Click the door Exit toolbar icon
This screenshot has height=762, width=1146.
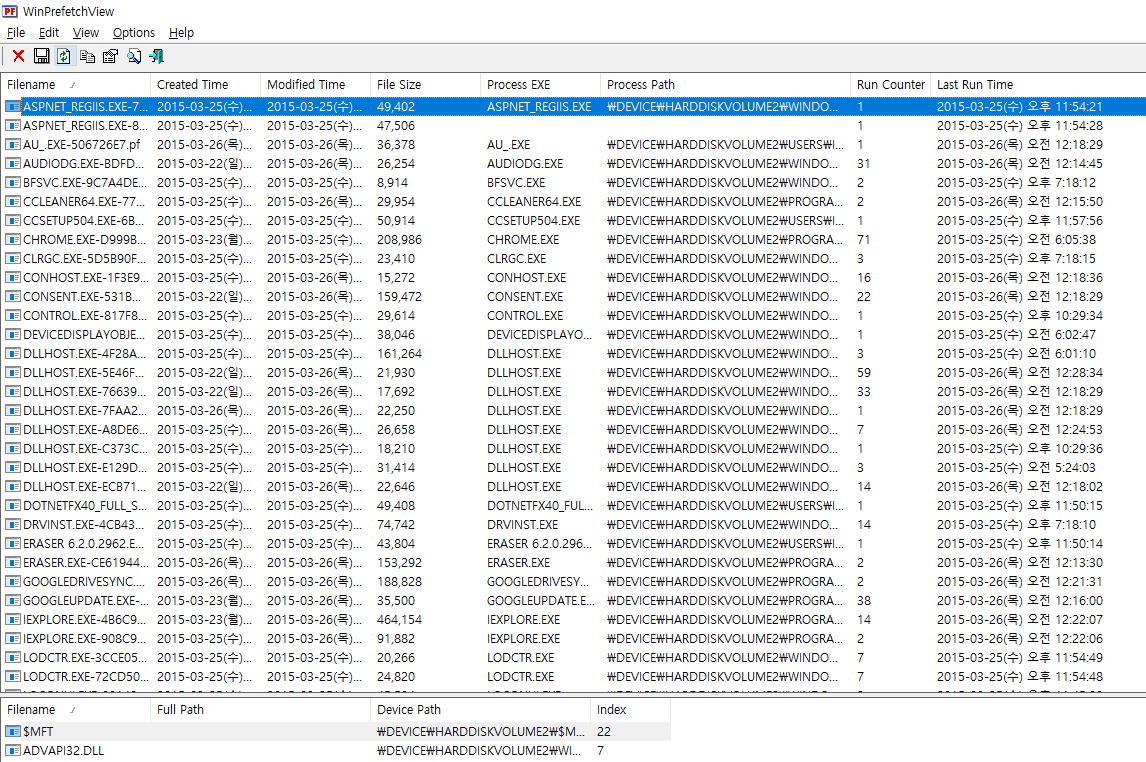tap(156, 56)
